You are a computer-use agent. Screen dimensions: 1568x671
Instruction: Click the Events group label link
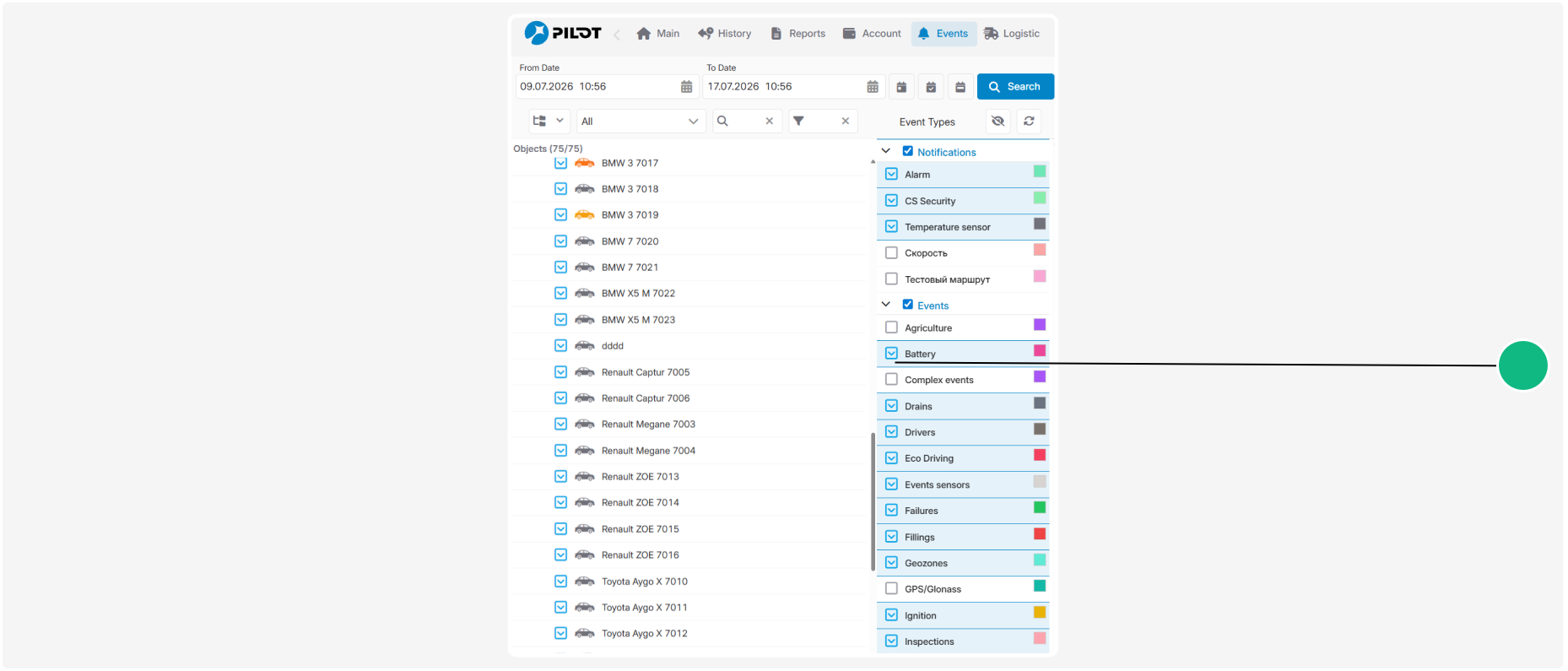(933, 306)
